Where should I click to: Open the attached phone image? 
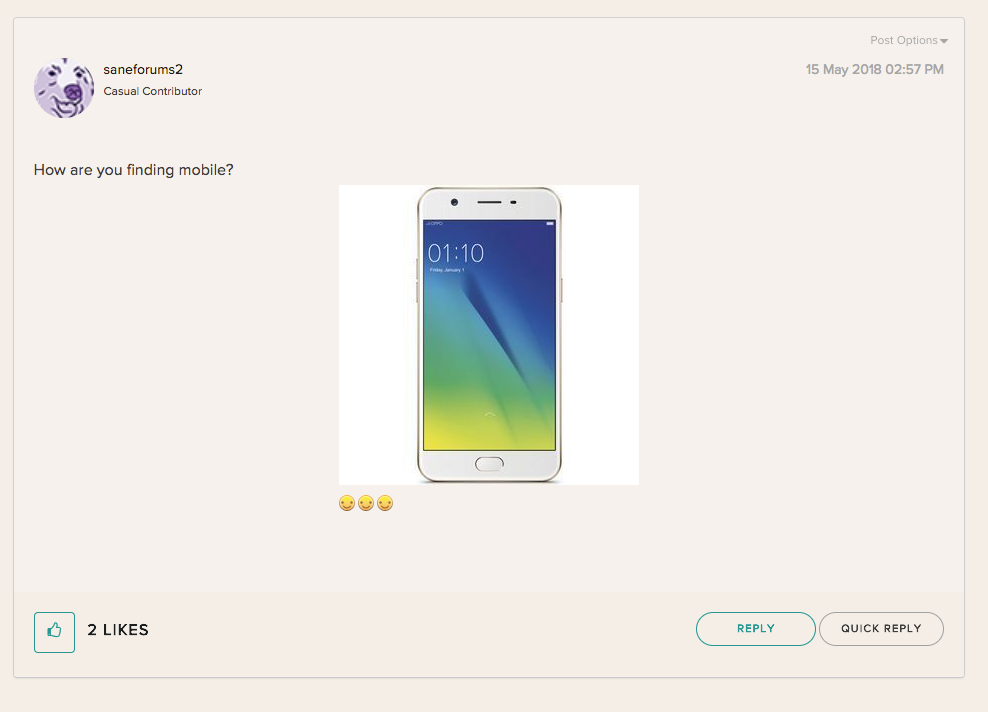coord(489,335)
